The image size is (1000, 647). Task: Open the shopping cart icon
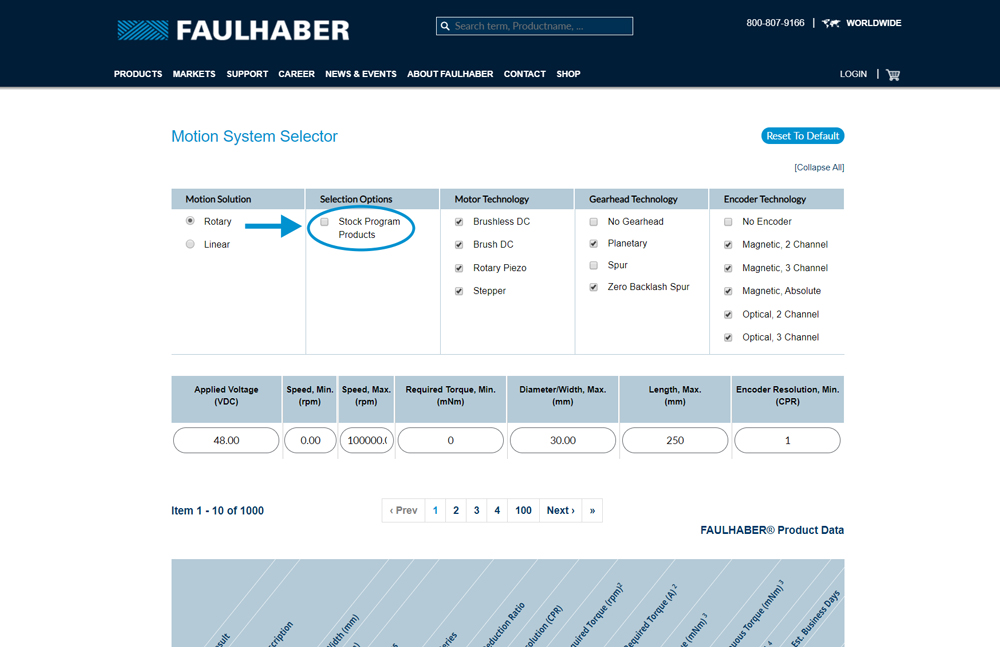[x=893, y=75]
